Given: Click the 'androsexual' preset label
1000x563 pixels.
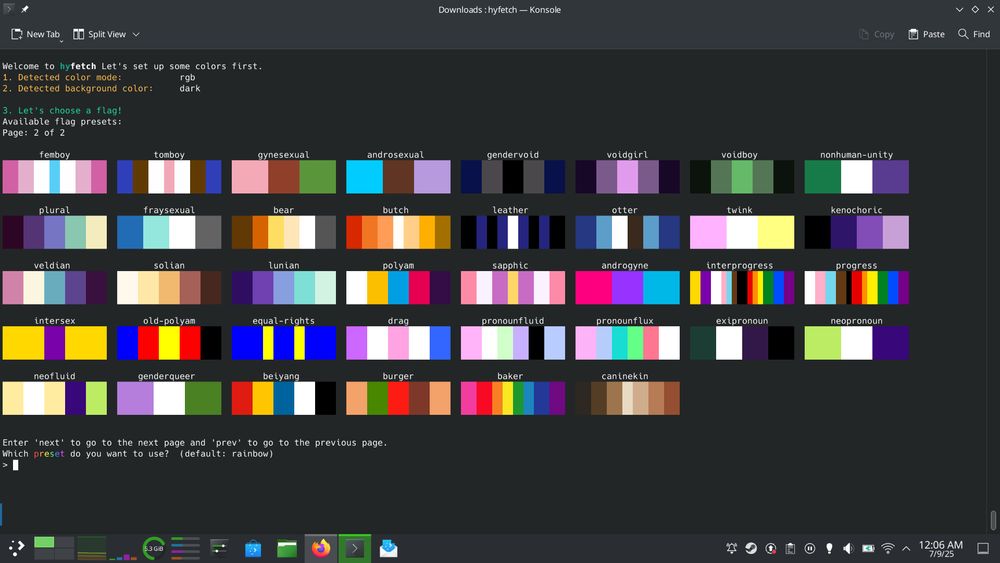Looking at the screenshot, I should tap(395, 154).
